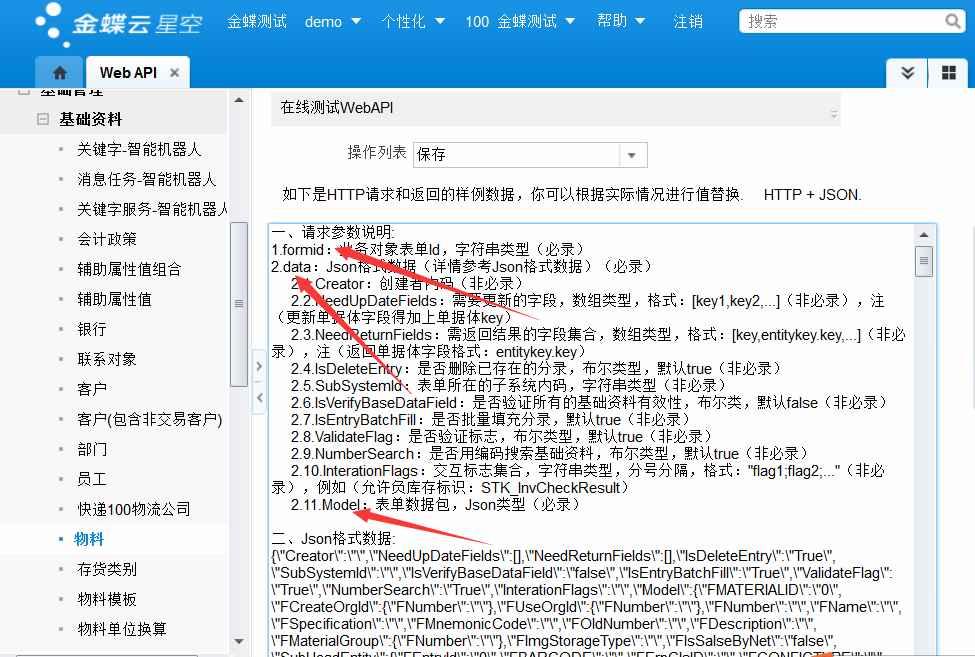The height and width of the screenshot is (657, 975).
Task: Switch to the Web API tab
Action: pyautogui.click(x=128, y=72)
